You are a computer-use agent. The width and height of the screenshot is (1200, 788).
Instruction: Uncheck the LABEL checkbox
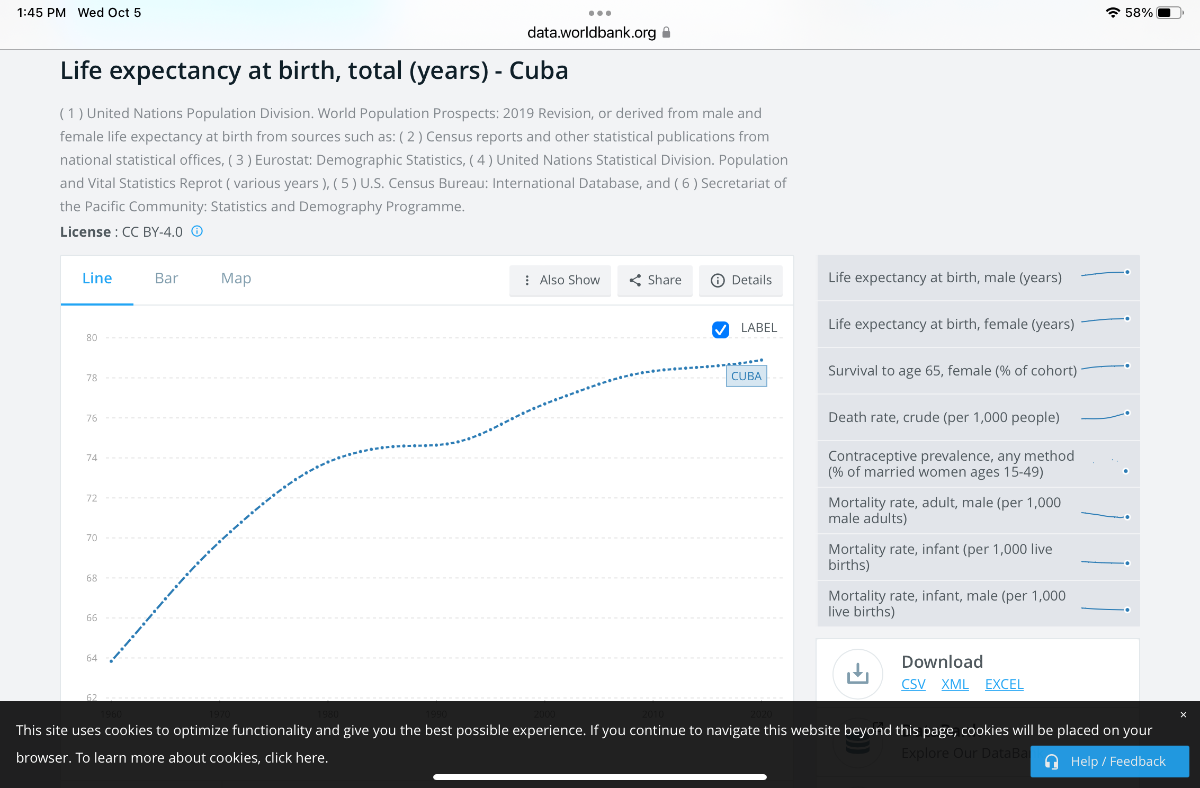click(720, 329)
